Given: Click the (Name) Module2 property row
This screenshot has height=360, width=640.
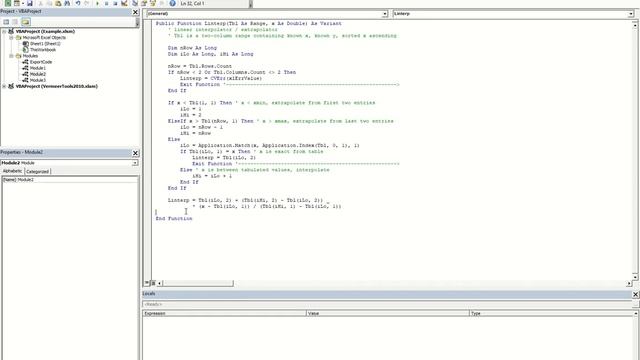Looking at the screenshot, I should coord(70,180).
